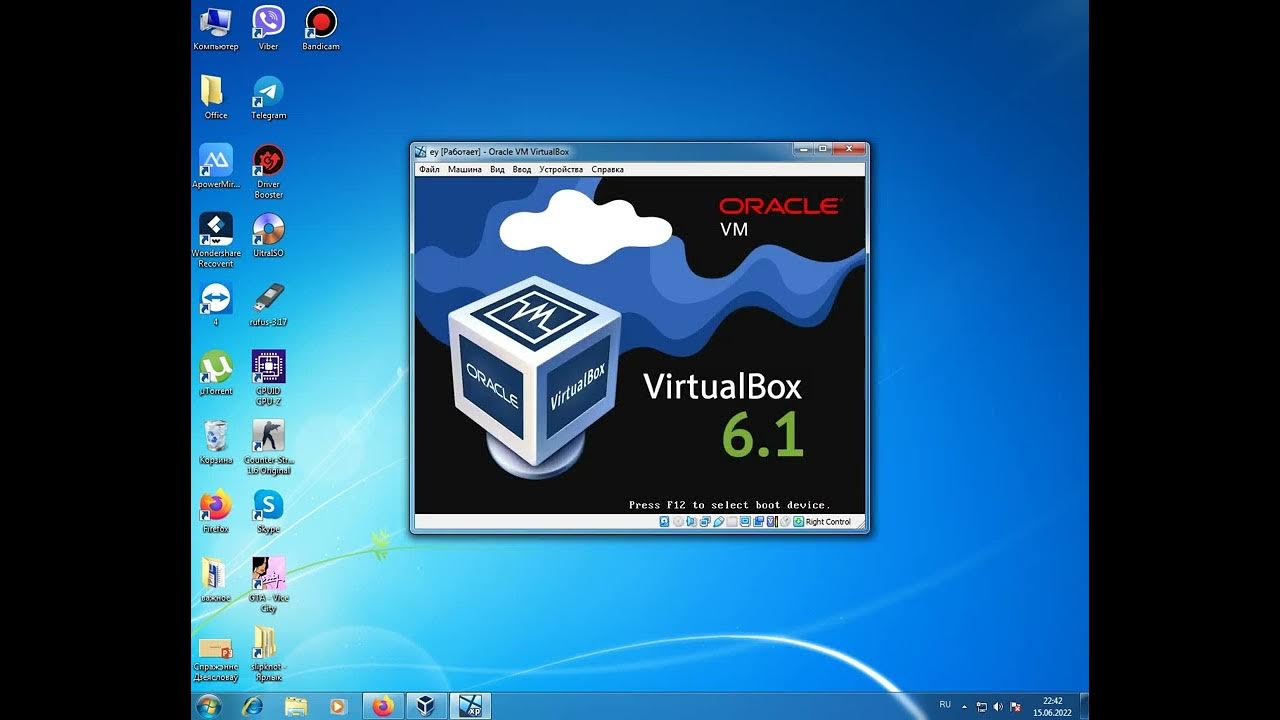Open the Вид menu
Image resolution: width=1280 pixels, height=720 pixels.
point(497,170)
